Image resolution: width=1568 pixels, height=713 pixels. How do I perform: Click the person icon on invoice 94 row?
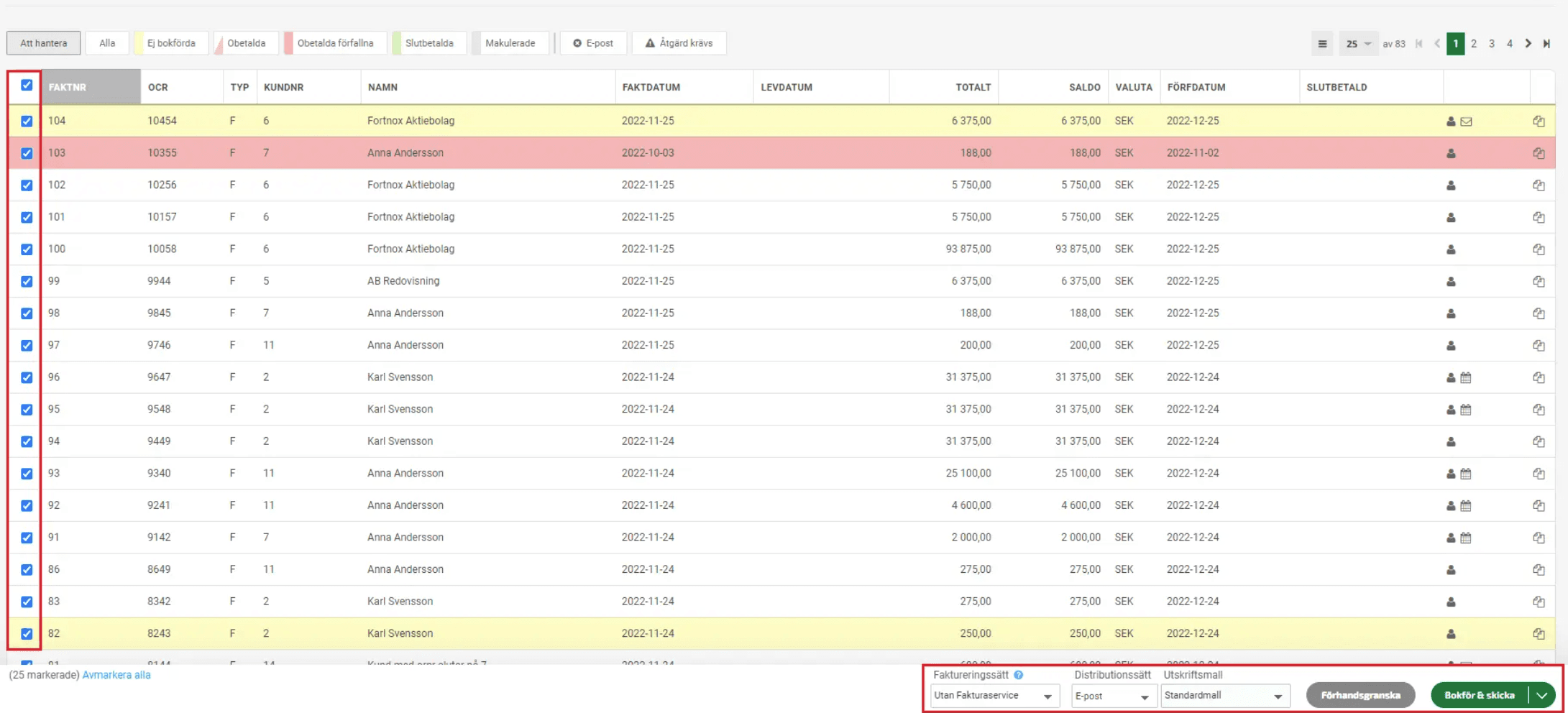(1451, 442)
